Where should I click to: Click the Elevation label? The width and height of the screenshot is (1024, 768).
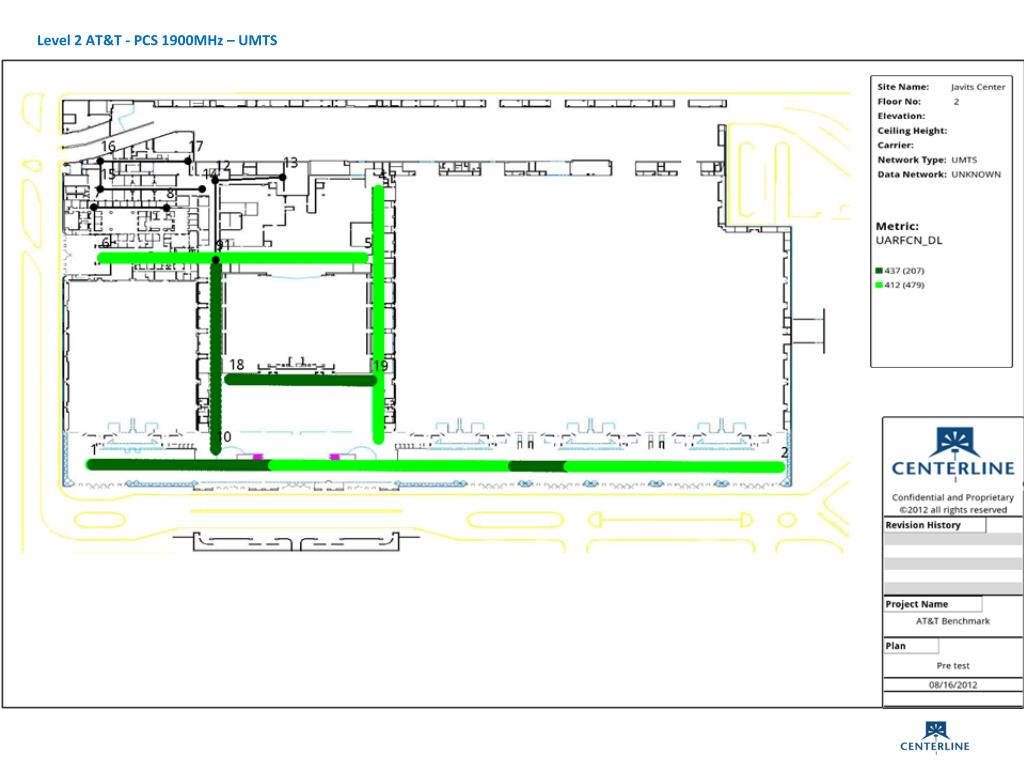point(901,116)
